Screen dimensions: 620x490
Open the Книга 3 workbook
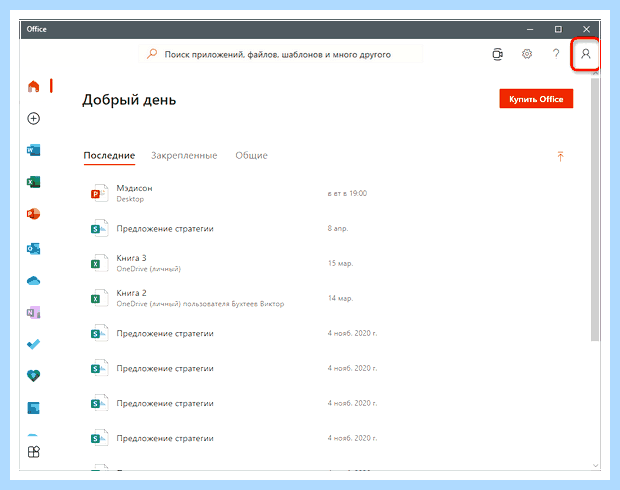click(x=131, y=258)
